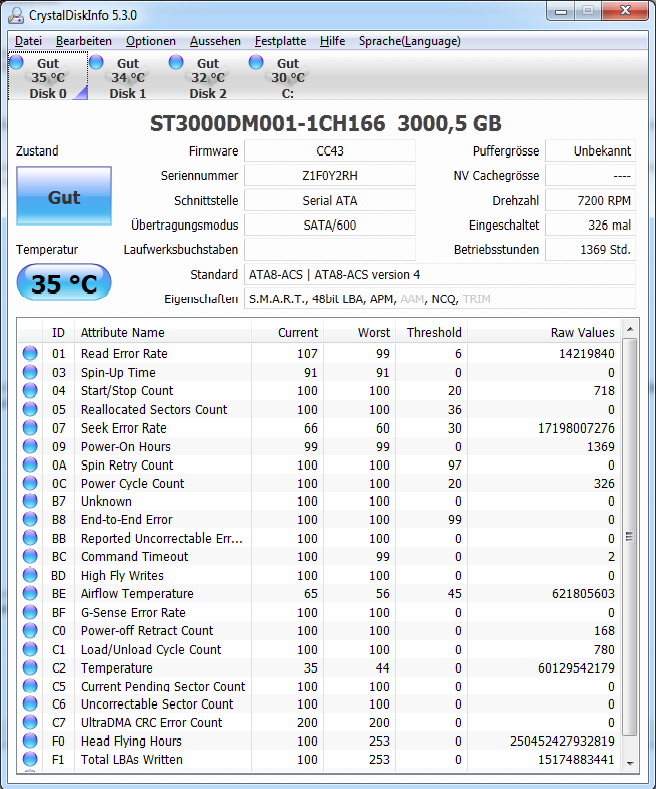Click the attribute list scrollbar thumb
The image size is (656, 789).
(629, 537)
